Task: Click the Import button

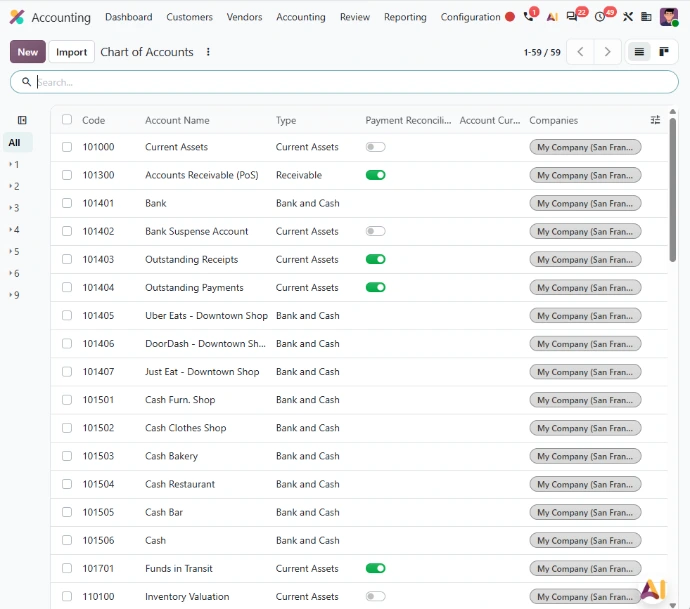Action: pyautogui.click(x=71, y=52)
